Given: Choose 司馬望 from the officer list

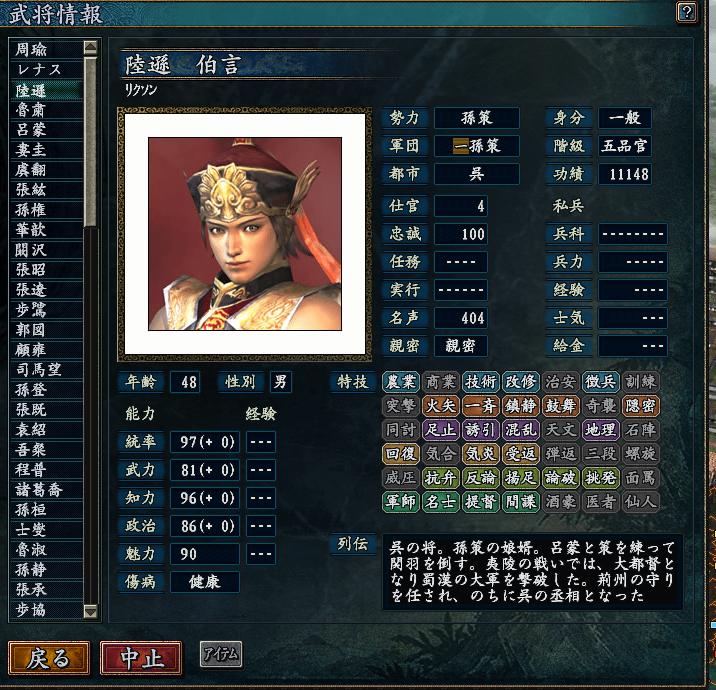Looking at the screenshot, I should pyautogui.click(x=46, y=369).
